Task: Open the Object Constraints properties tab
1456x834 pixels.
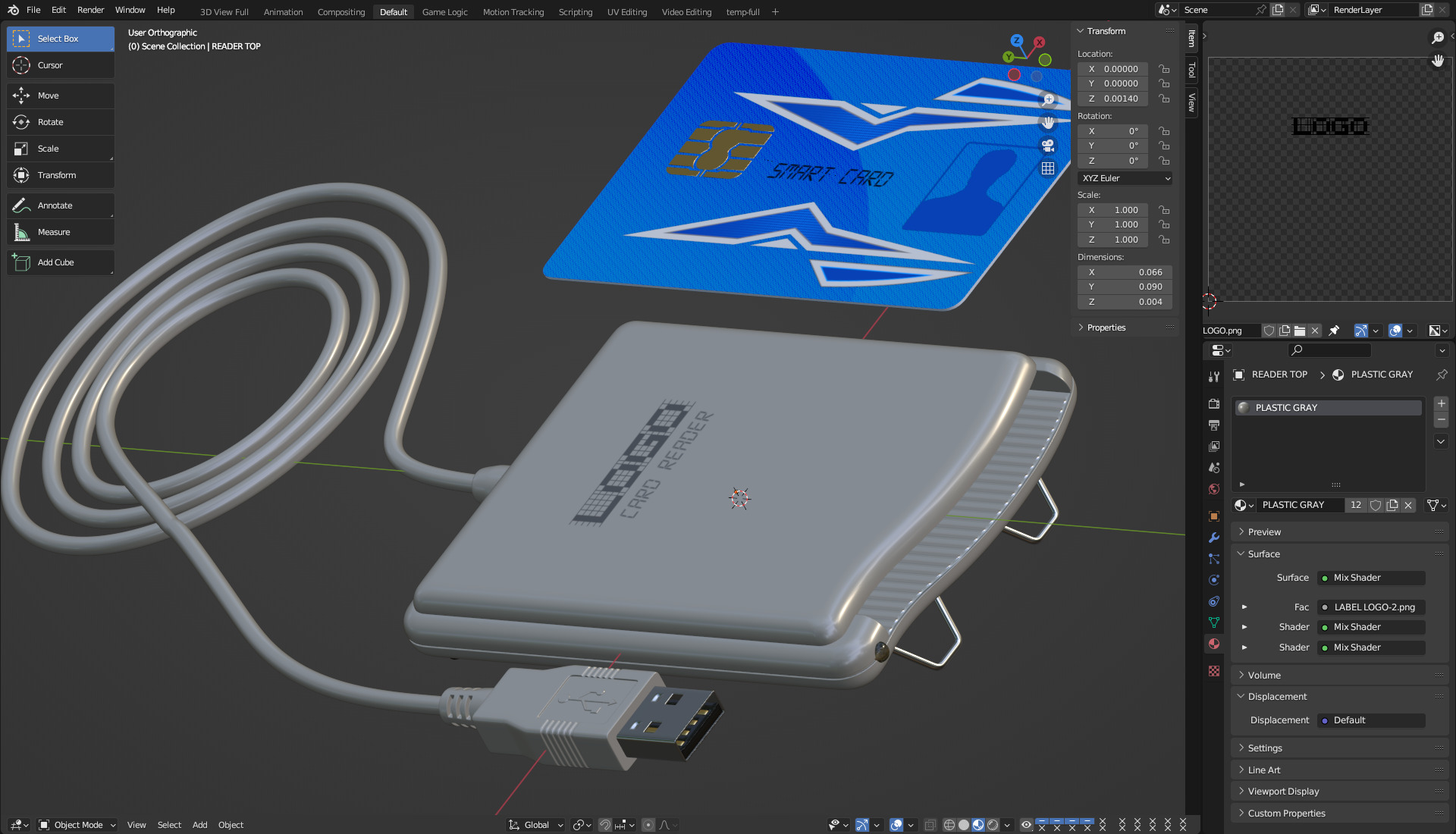Action: coord(1214,601)
